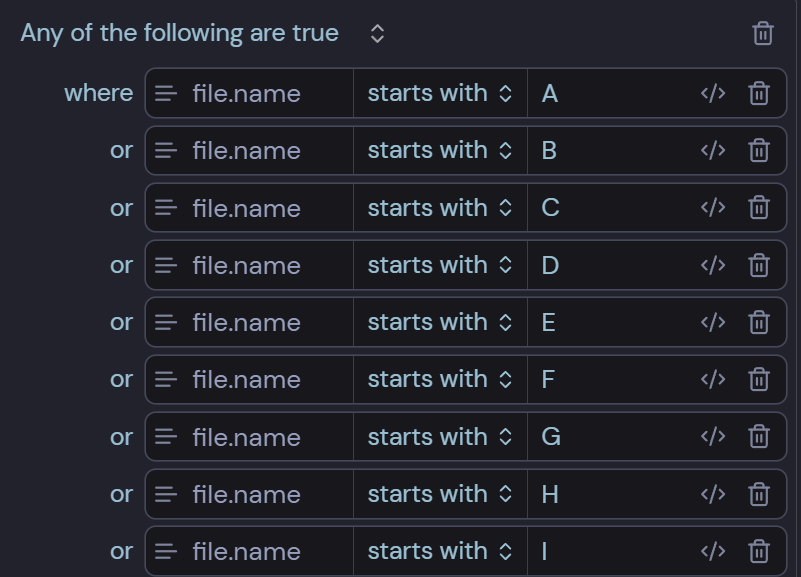Open code editor for 'starts with E' row
Viewport: 801px width, 577px height.
coord(713,322)
